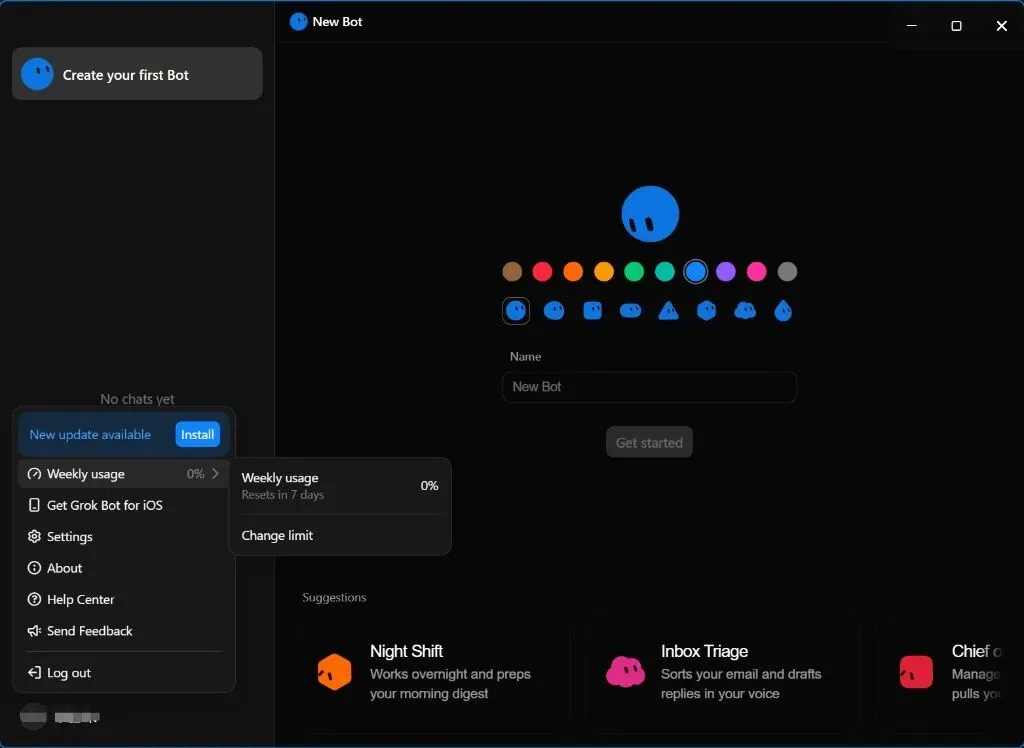Click the New update available text
Viewport: 1024px width, 748px height.
(x=90, y=434)
